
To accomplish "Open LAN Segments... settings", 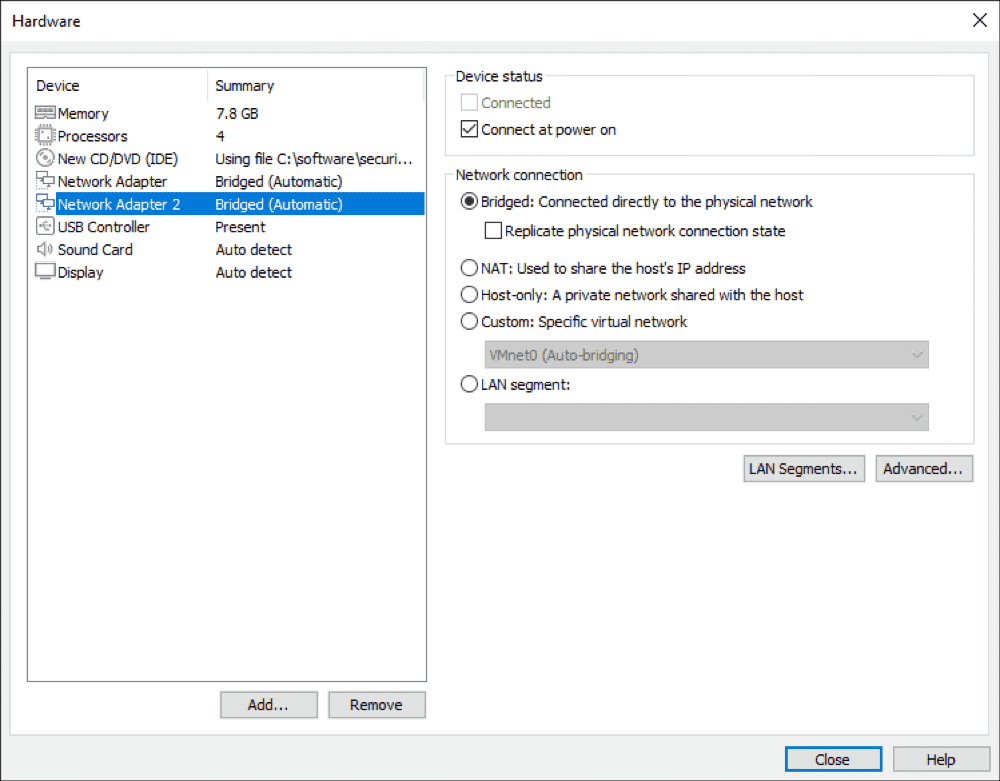I will 804,469.
